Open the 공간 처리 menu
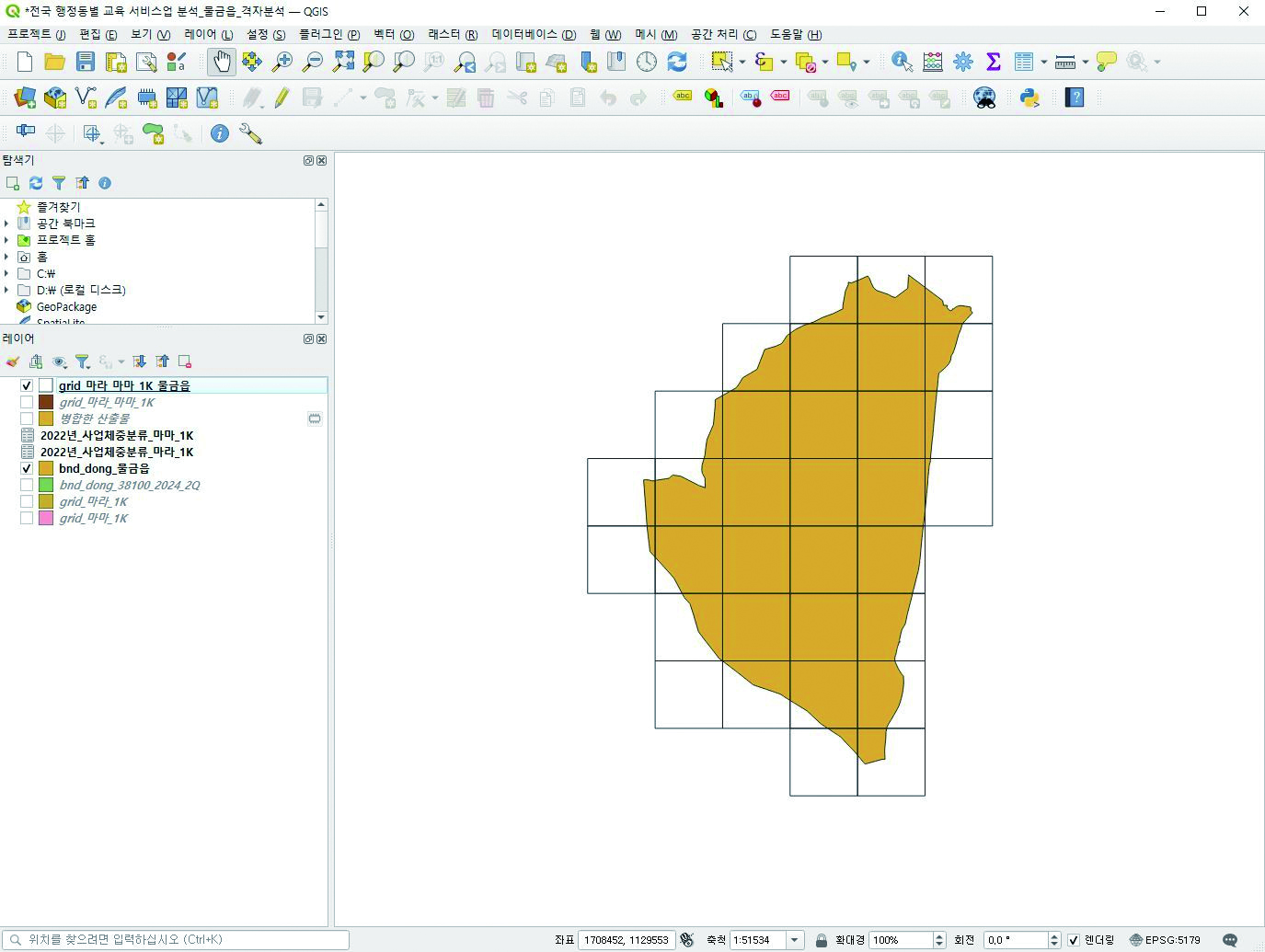The height and width of the screenshot is (952, 1265). [x=723, y=34]
